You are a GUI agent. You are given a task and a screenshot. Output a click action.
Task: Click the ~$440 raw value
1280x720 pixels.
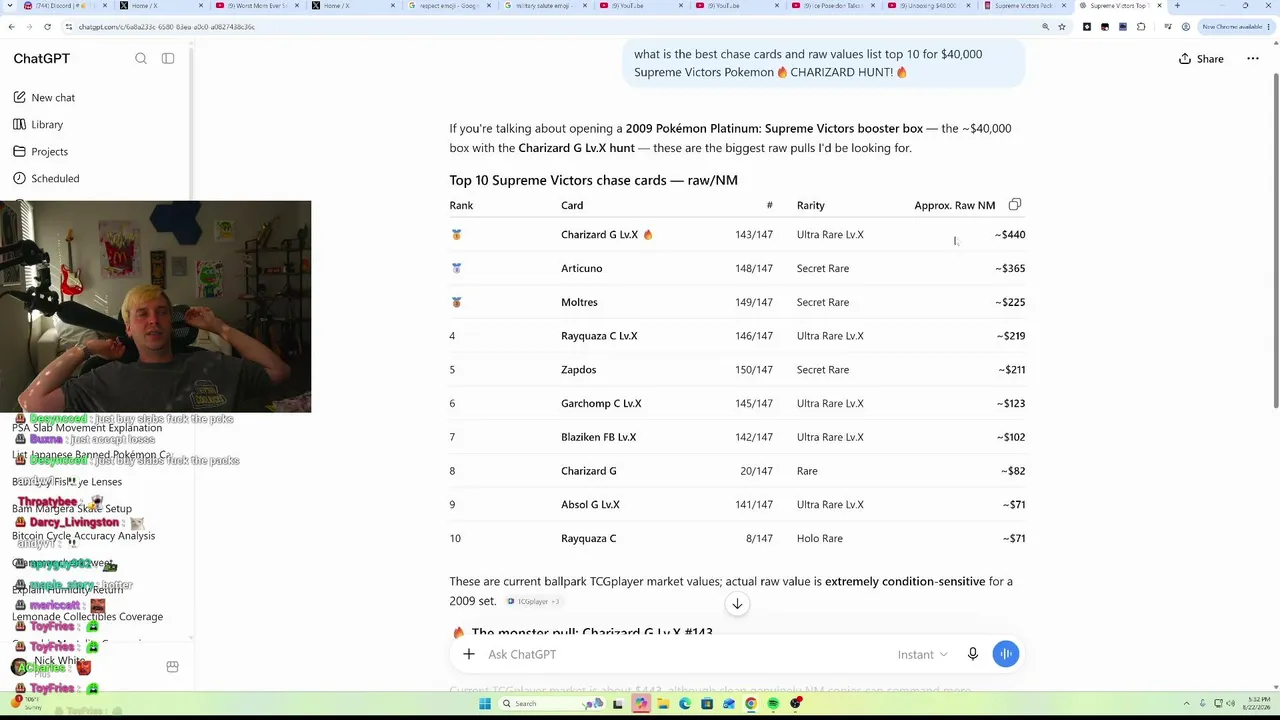point(1010,235)
